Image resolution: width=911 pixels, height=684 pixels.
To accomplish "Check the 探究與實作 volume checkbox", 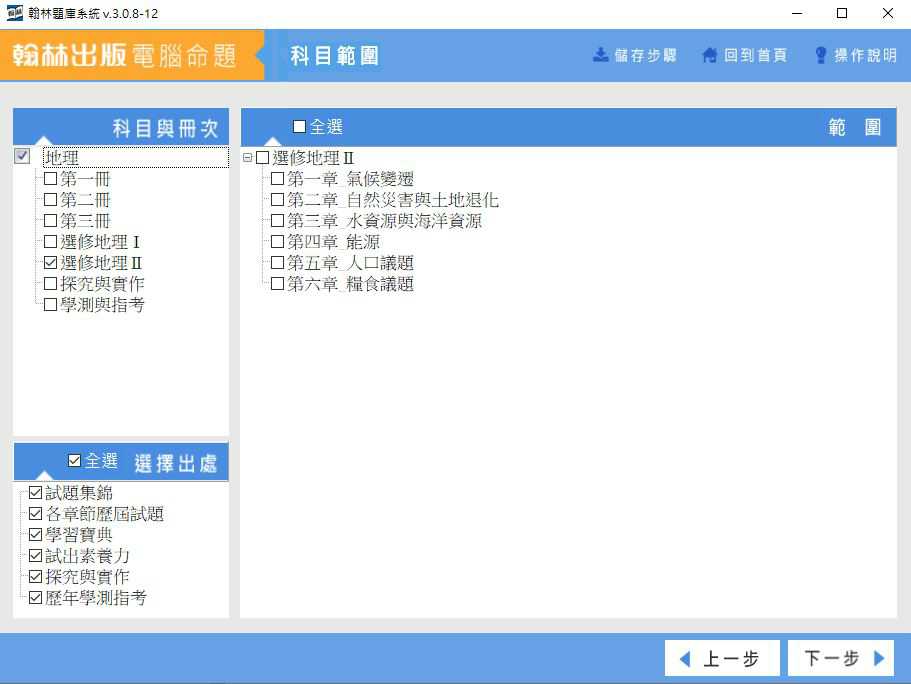I will 51,283.
